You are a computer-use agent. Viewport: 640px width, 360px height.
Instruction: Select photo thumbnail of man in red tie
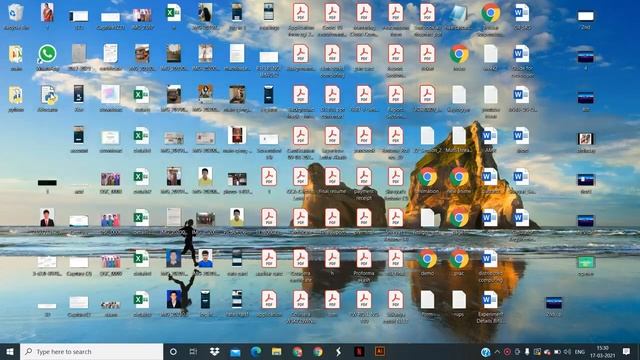click(x=47, y=217)
